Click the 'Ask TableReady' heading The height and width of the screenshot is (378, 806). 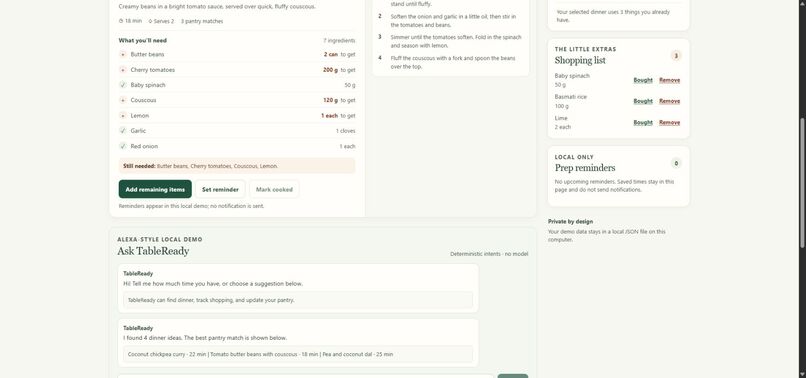click(153, 251)
